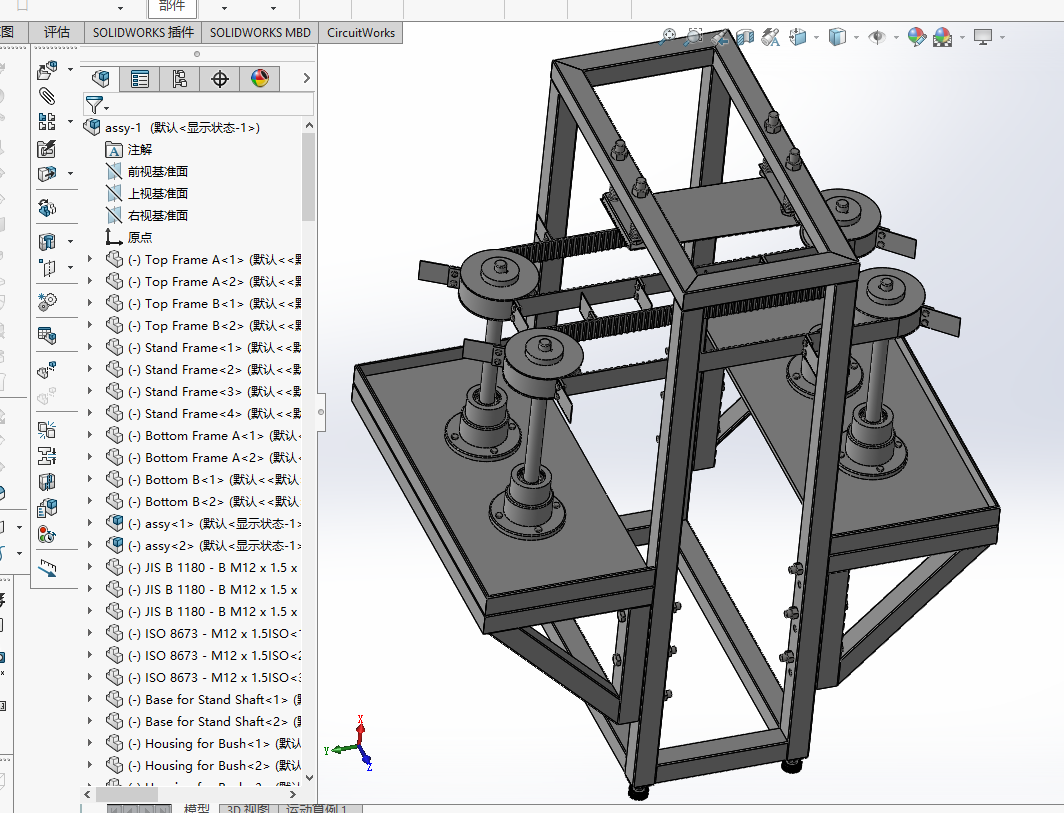The image size is (1064, 813).
Task: Click Zoom to Fit in view toolbar
Action: [668, 37]
